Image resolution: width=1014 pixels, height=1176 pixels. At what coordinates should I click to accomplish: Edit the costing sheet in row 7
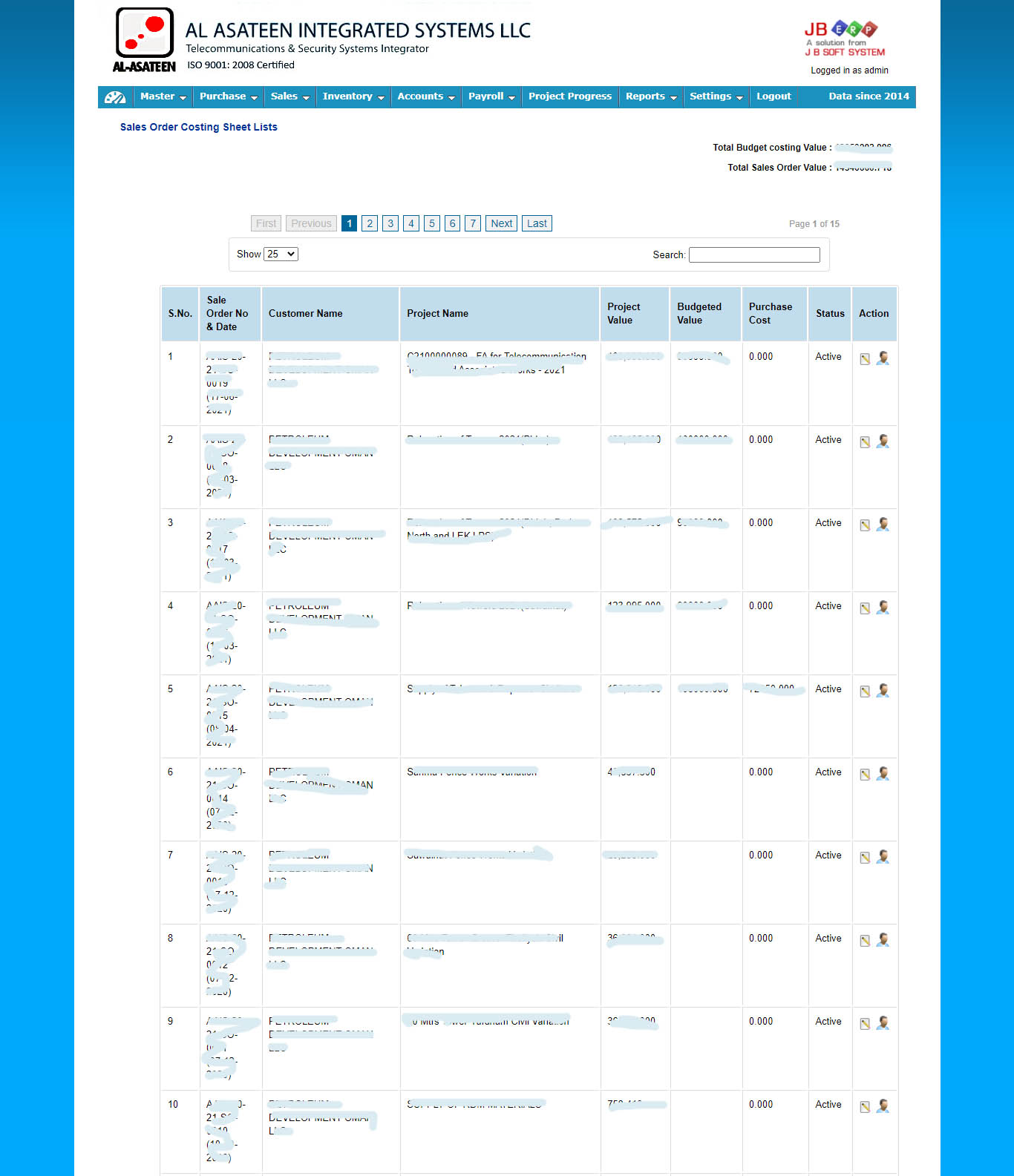865,858
